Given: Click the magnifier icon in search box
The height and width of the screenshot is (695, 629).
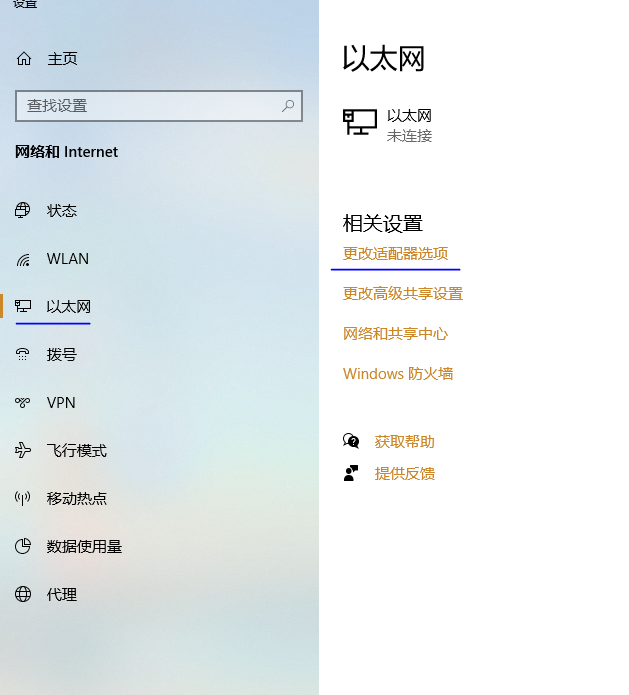Looking at the screenshot, I should pos(288,105).
